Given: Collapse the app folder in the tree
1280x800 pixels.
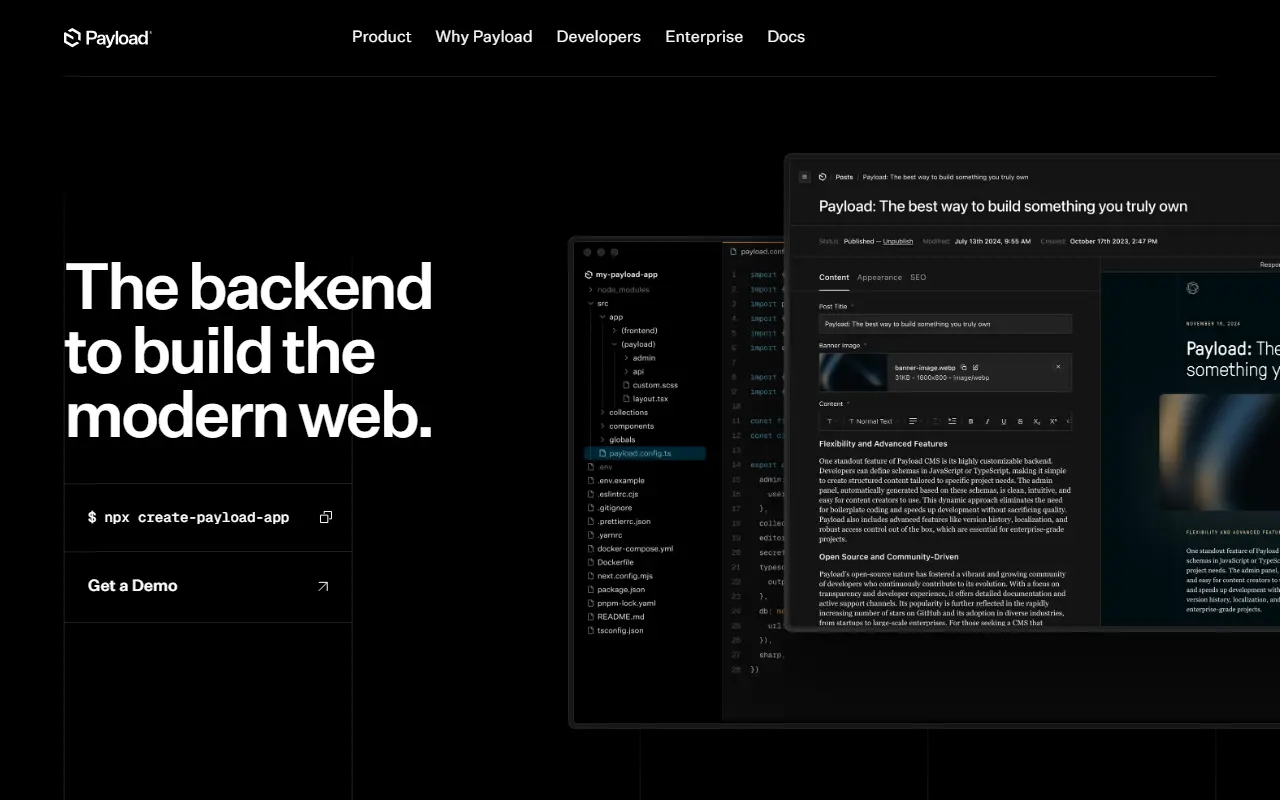Looking at the screenshot, I should pyautogui.click(x=610, y=317).
